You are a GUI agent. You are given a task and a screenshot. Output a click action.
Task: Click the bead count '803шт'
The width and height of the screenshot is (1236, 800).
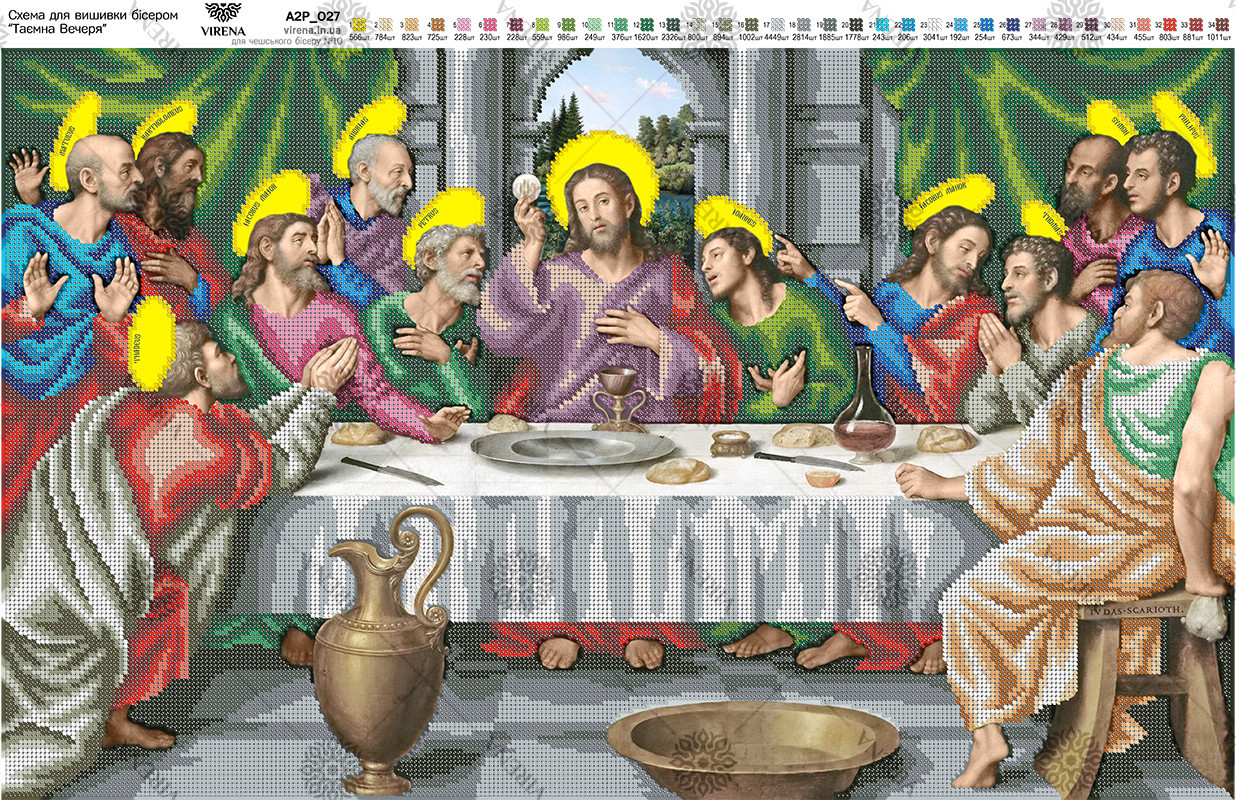[x=1168, y=37]
